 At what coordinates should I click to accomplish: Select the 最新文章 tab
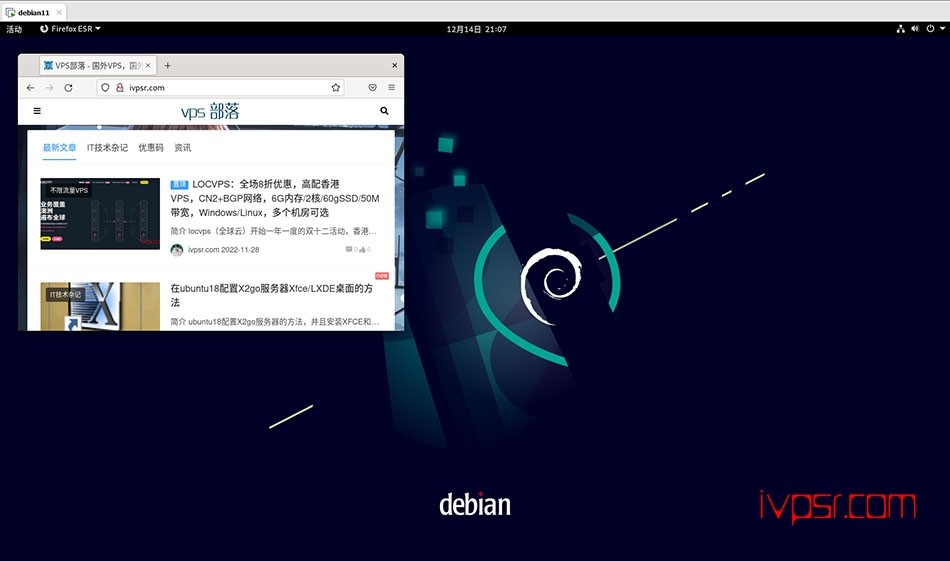(59, 148)
